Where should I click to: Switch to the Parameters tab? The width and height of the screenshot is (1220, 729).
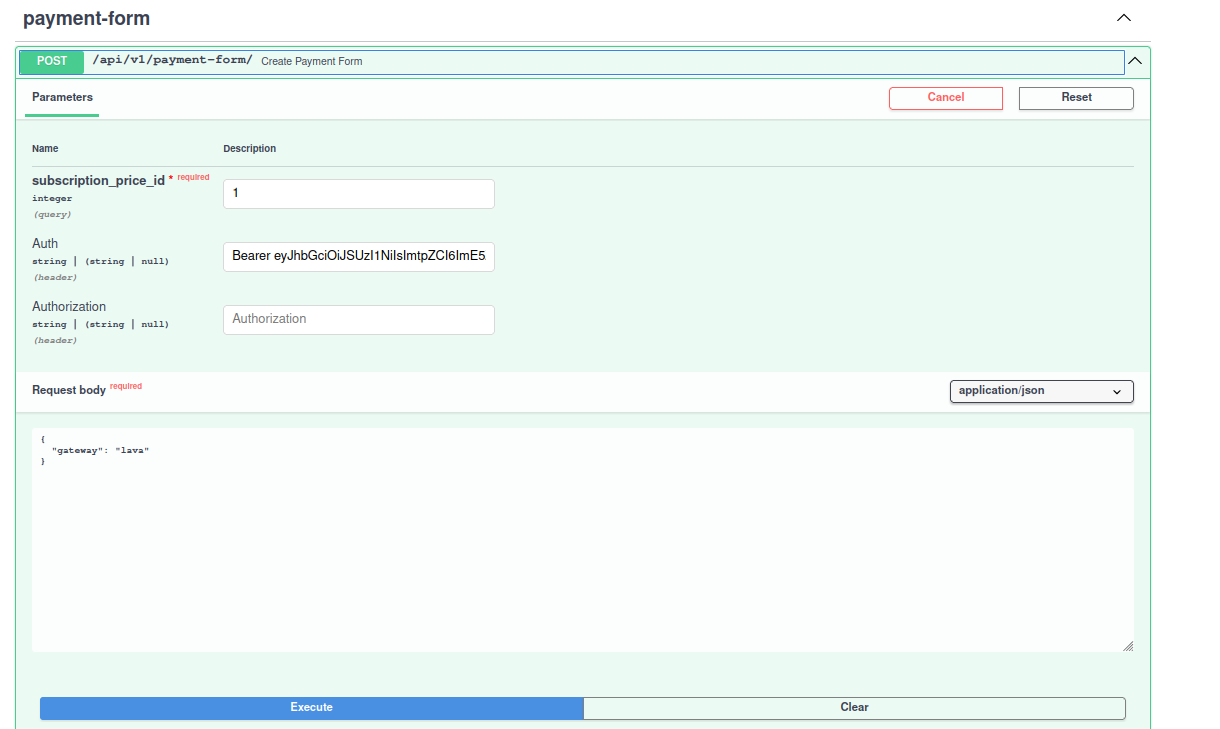click(62, 98)
